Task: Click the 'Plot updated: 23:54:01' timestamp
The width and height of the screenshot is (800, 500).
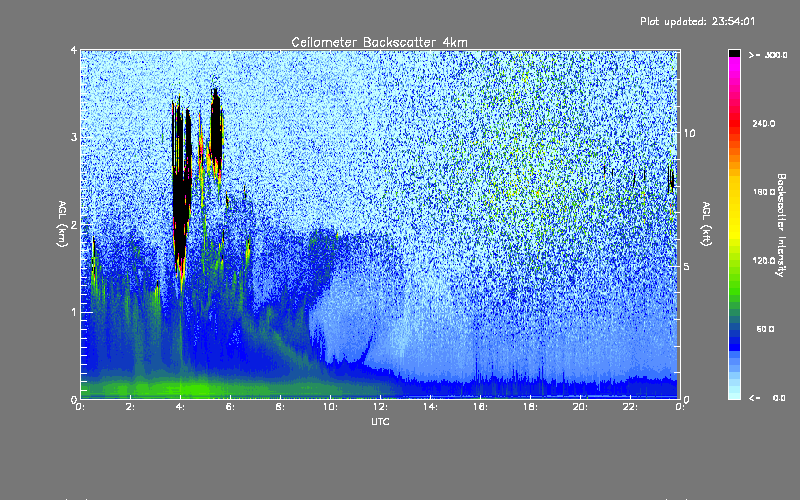Action: click(x=697, y=21)
